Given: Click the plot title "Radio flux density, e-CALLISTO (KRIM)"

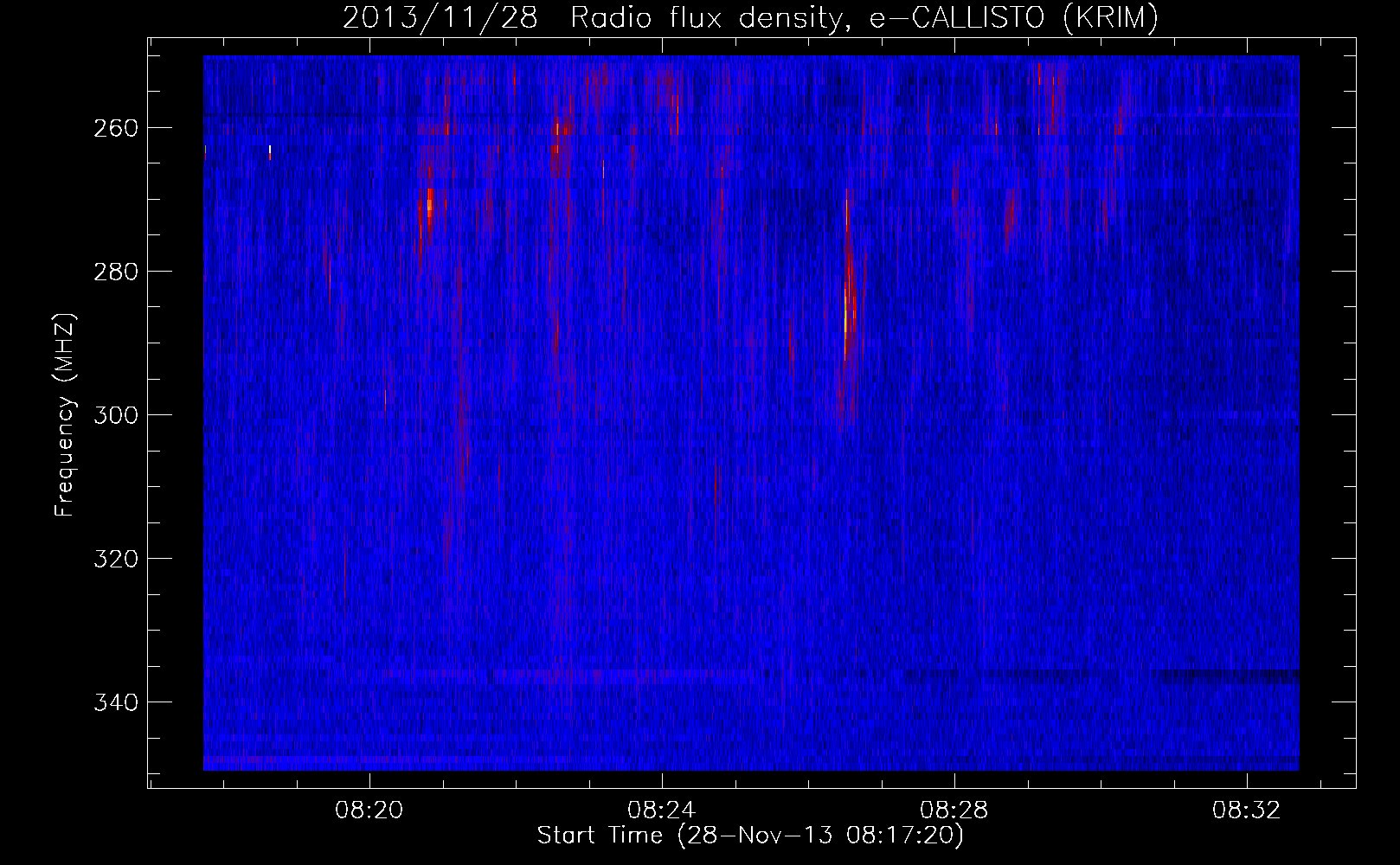Looking at the screenshot, I should (864, 18).
